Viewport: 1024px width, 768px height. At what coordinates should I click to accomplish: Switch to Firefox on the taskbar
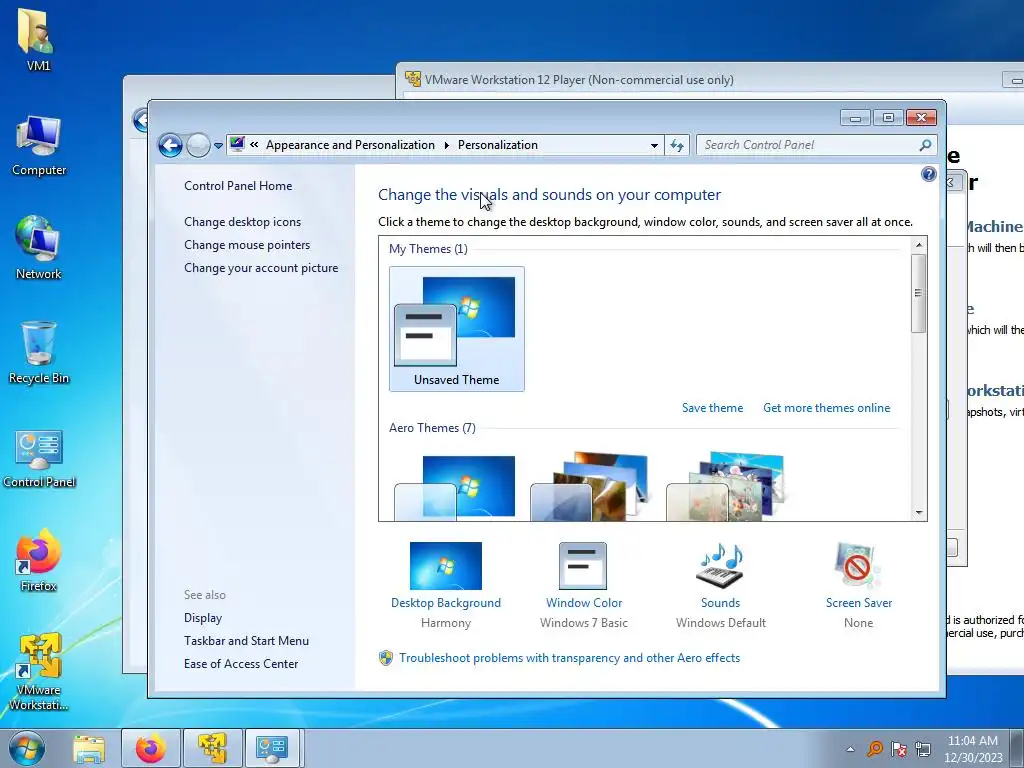tap(150, 748)
